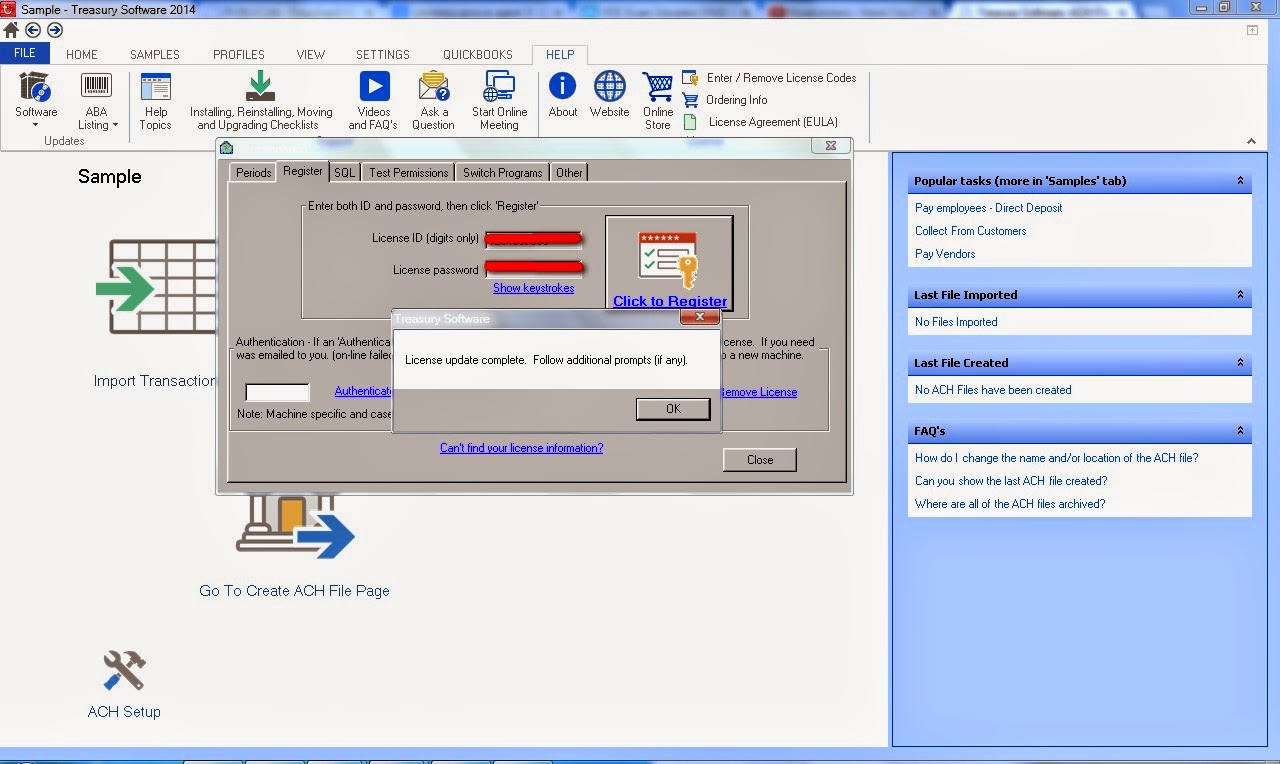Select the HELP ribbon tab
Image resolution: width=1280 pixels, height=764 pixels.
click(560, 55)
